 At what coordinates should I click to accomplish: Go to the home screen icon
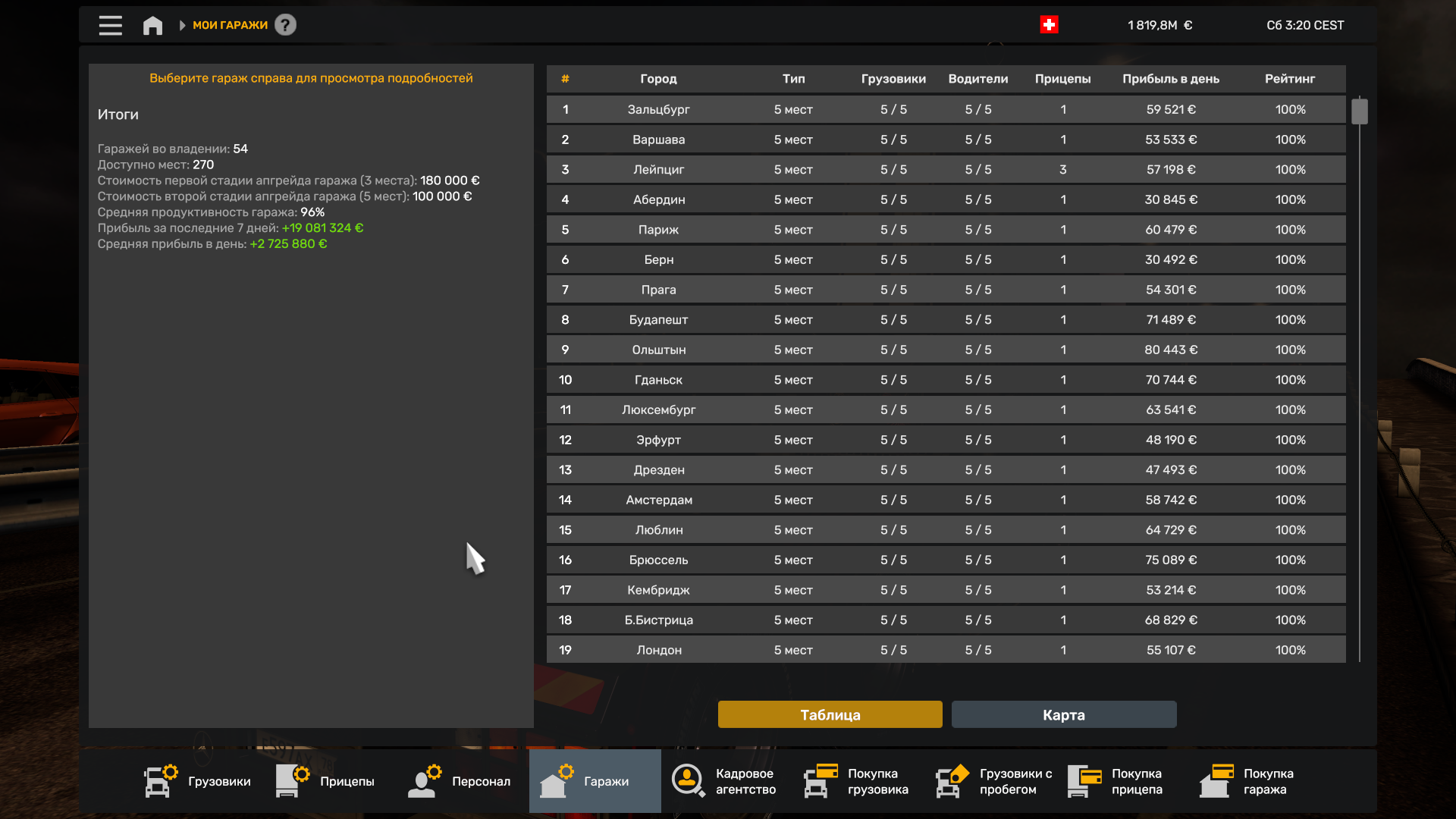click(x=152, y=25)
